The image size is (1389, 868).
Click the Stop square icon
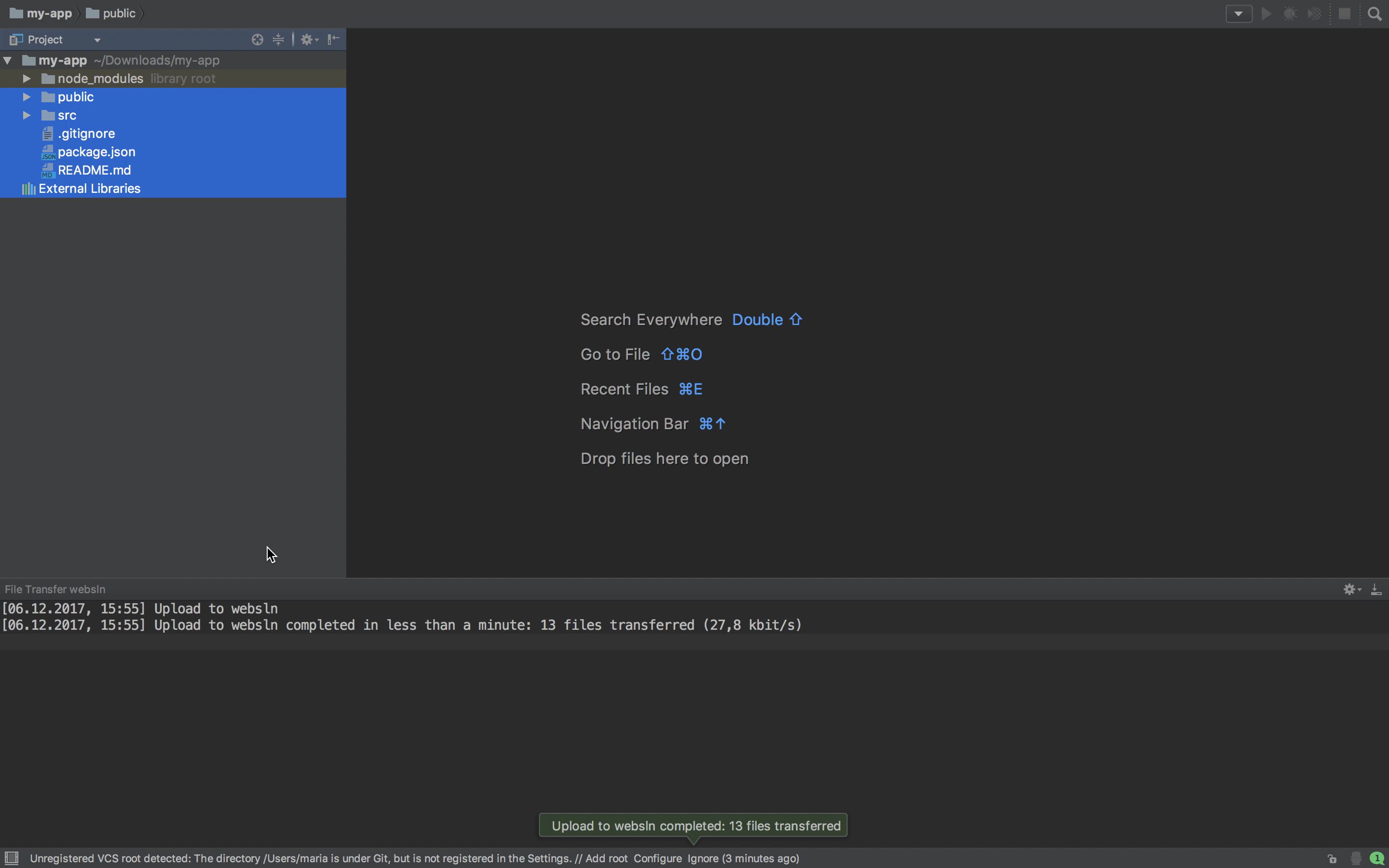click(1344, 14)
